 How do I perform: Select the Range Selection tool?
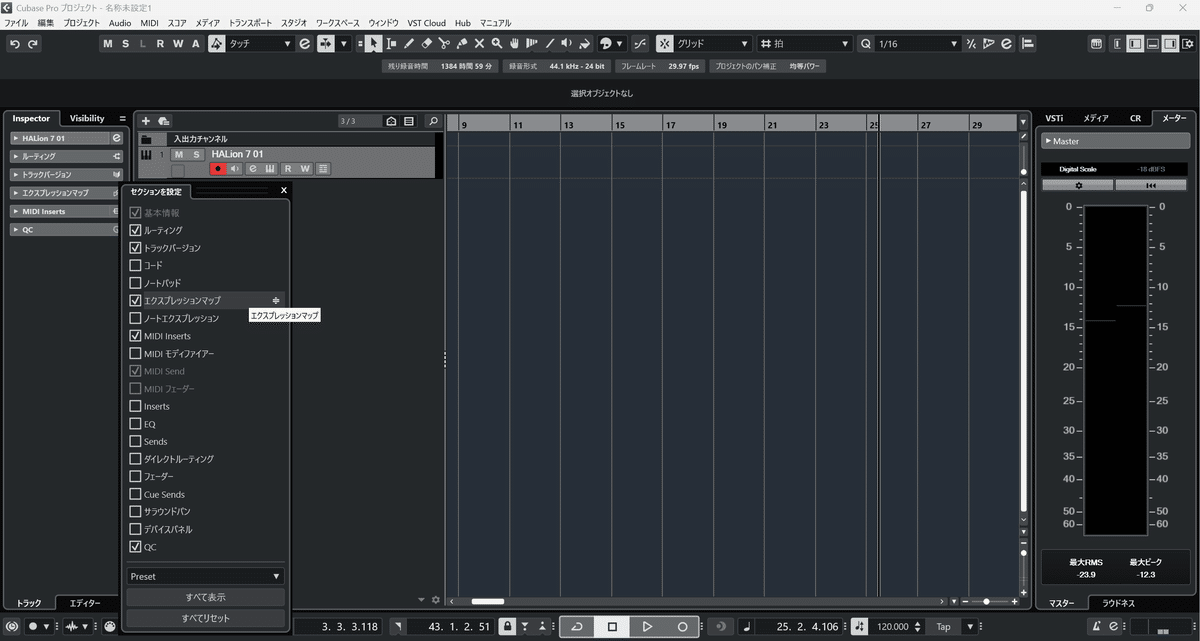pos(391,44)
